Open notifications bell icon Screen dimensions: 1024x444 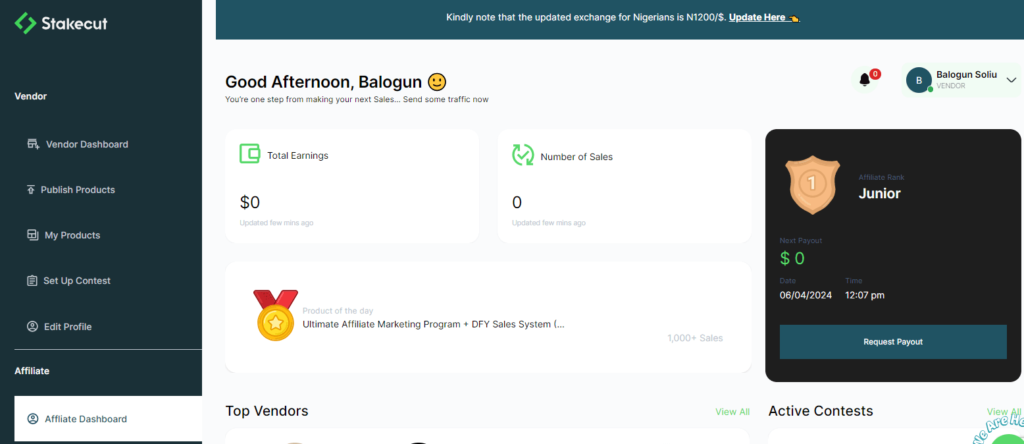coord(865,80)
